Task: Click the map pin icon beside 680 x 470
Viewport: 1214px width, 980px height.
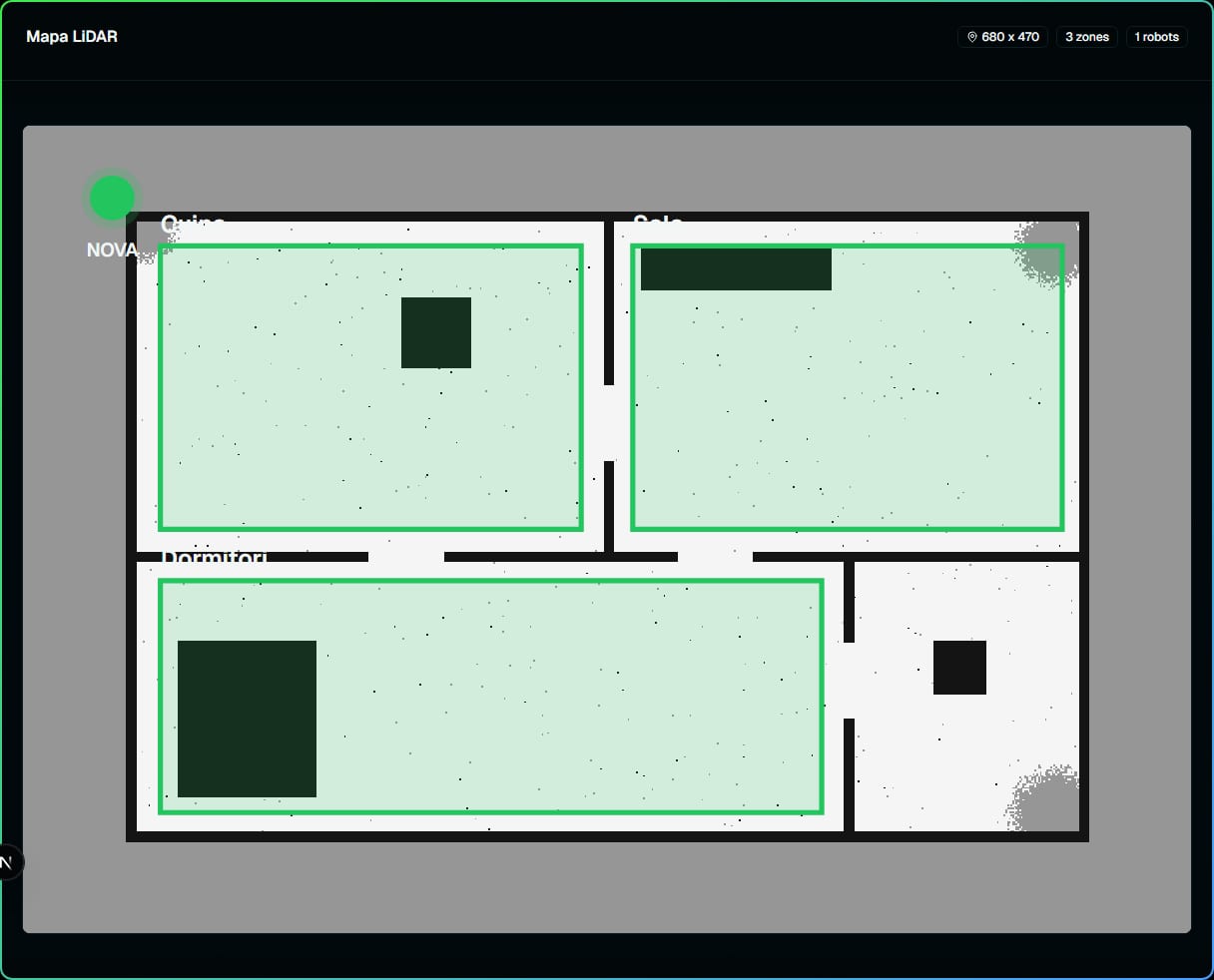Action: [x=972, y=37]
